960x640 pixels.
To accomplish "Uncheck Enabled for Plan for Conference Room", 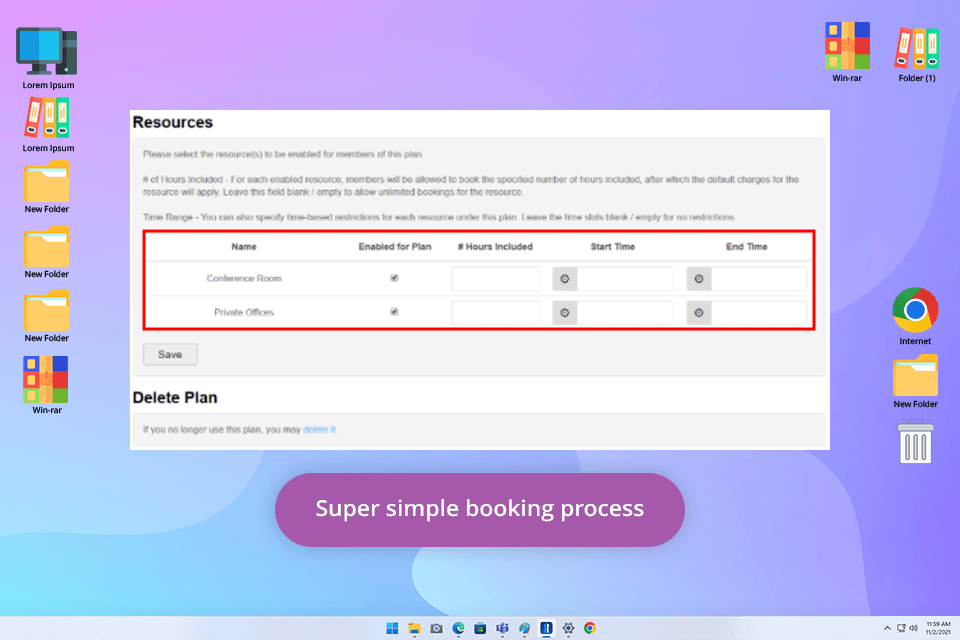I will (394, 278).
